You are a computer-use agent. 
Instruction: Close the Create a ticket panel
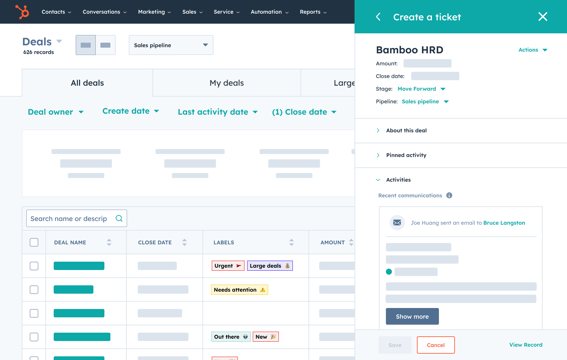[542, 17]
